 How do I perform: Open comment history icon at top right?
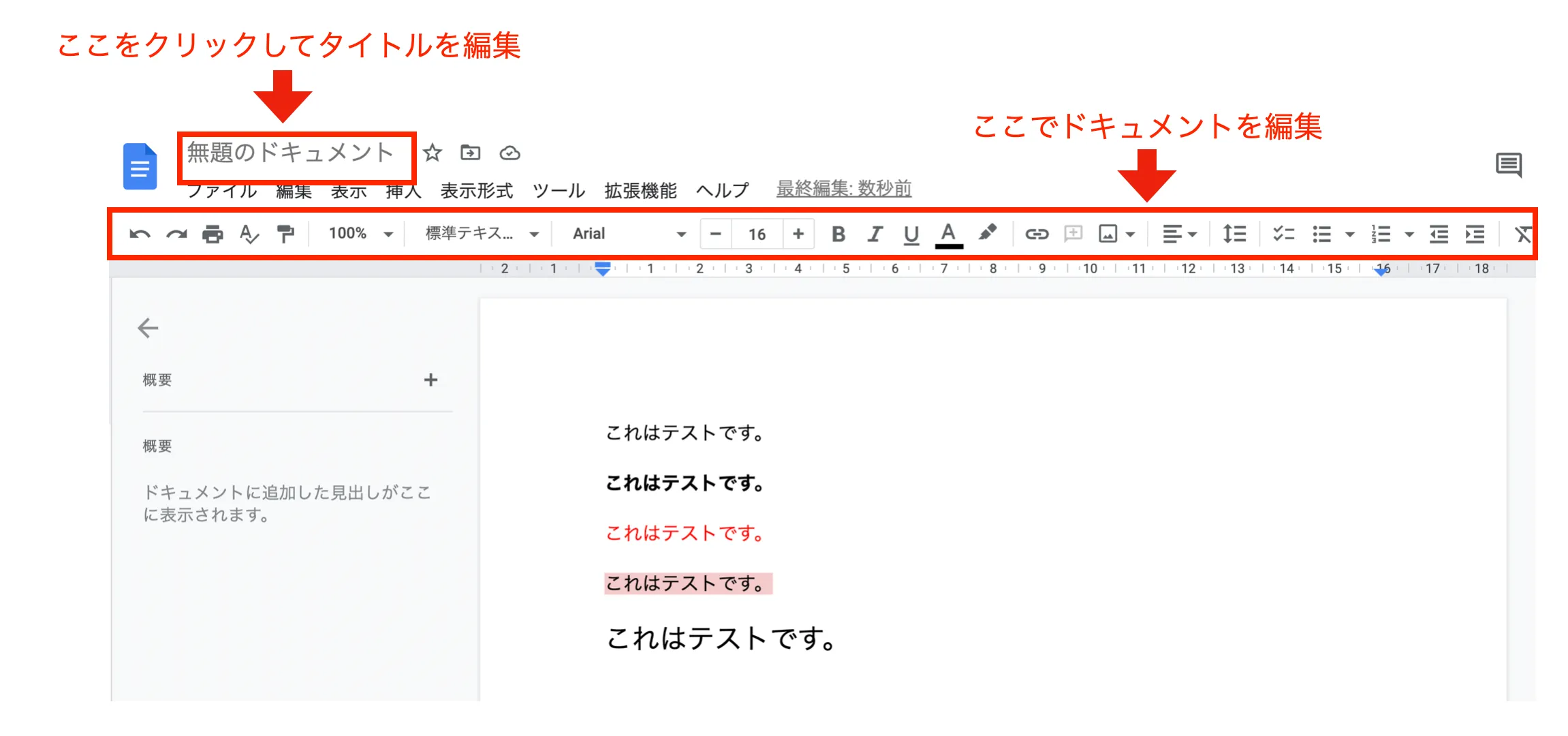tap(1509, 165)
